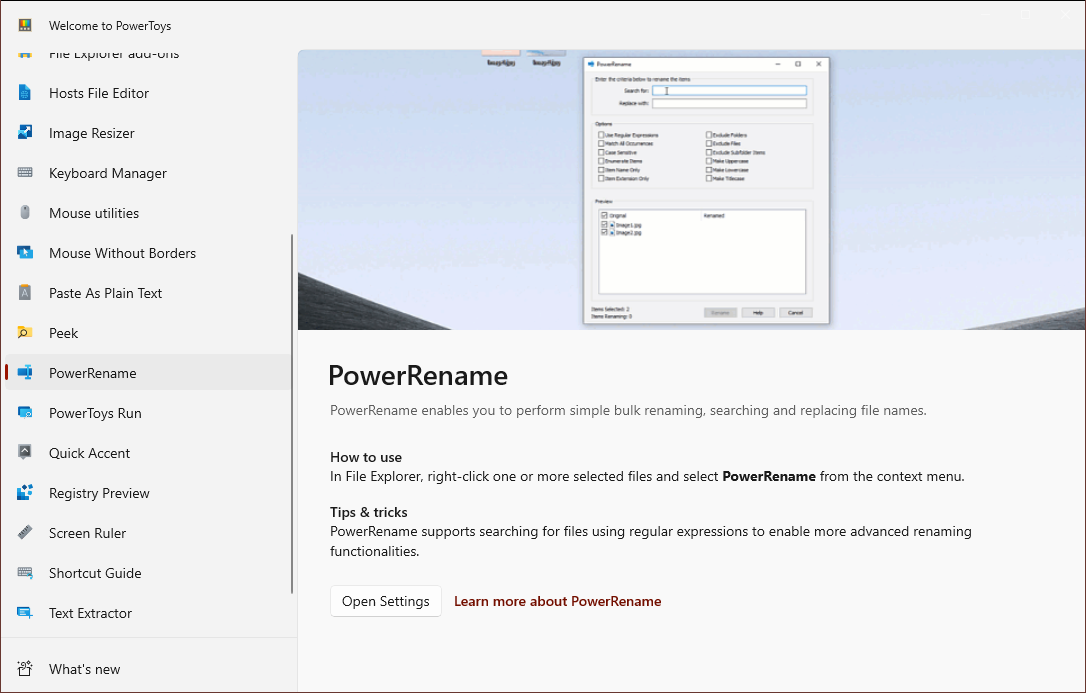Open Mouse Without Borders via its icon
The width and height of the screenshot is (1086, 693).
tap(27, 252)
